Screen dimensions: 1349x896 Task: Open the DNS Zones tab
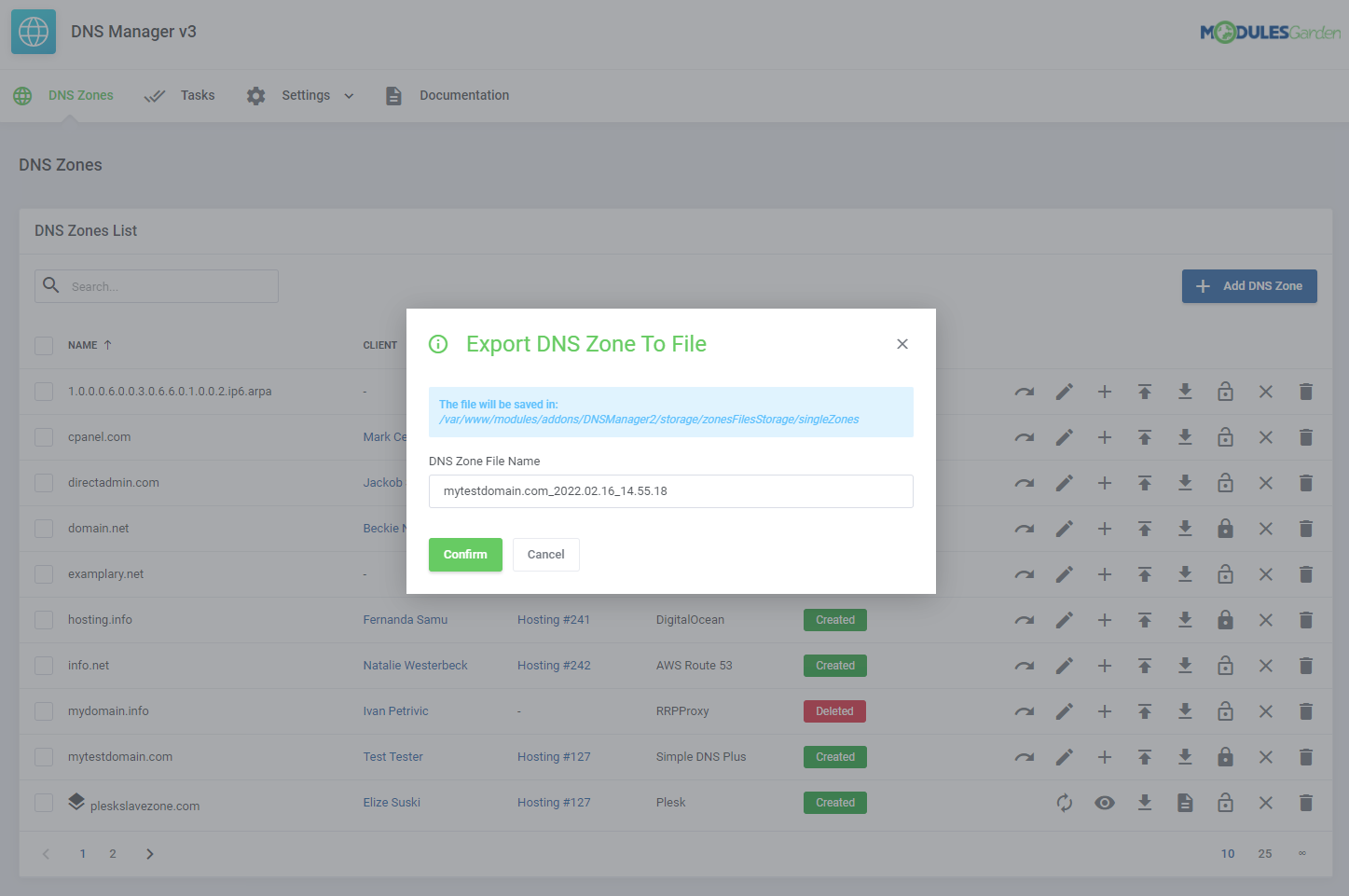coord(63,95)
